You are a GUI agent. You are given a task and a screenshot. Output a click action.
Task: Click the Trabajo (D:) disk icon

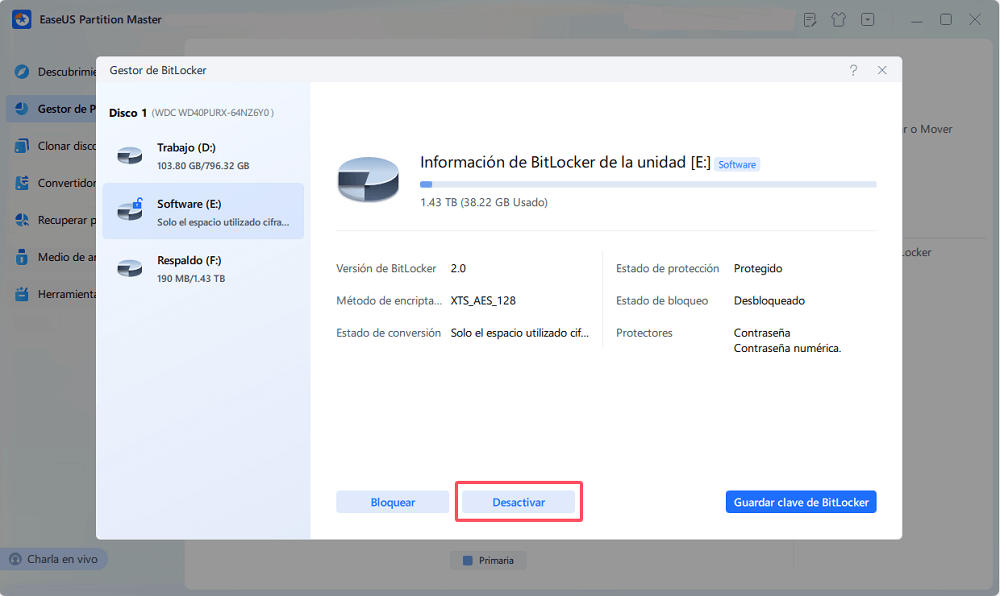129,156
